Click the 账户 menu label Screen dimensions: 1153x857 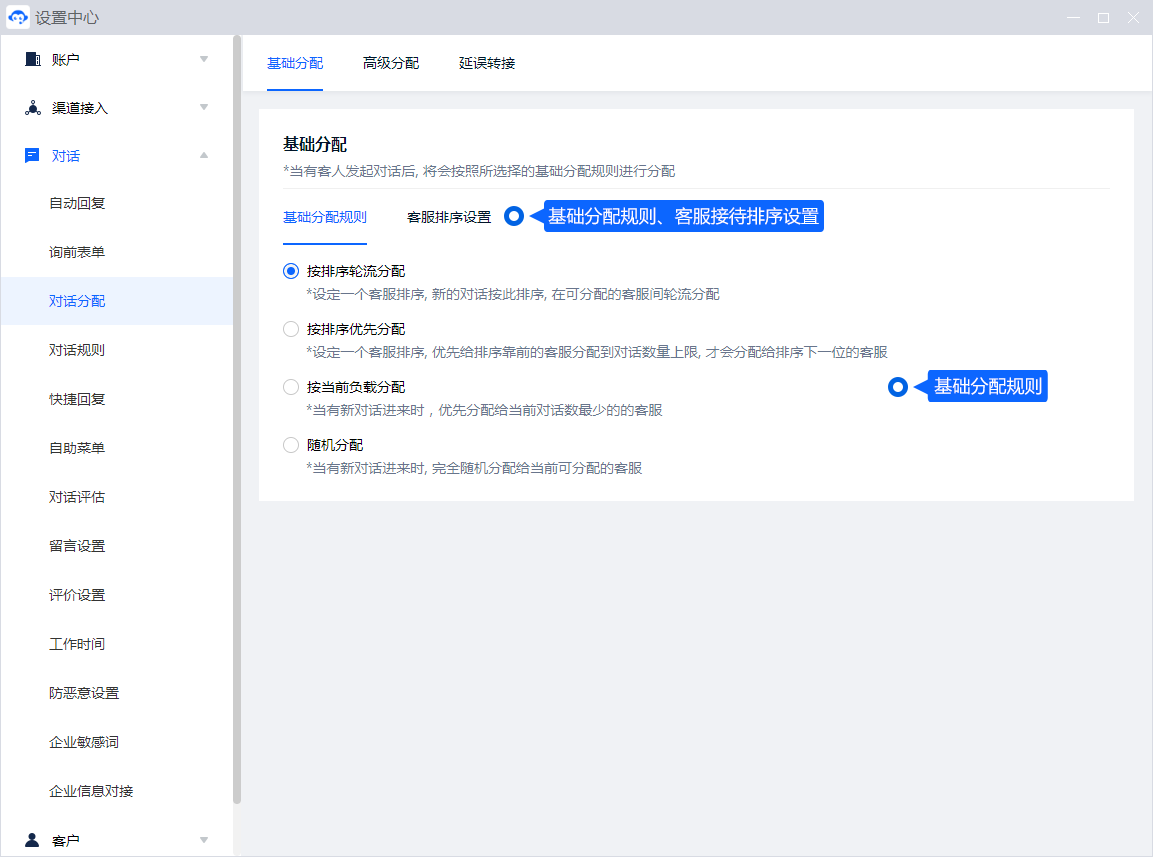pyautogui.click(x=65, y=60)
